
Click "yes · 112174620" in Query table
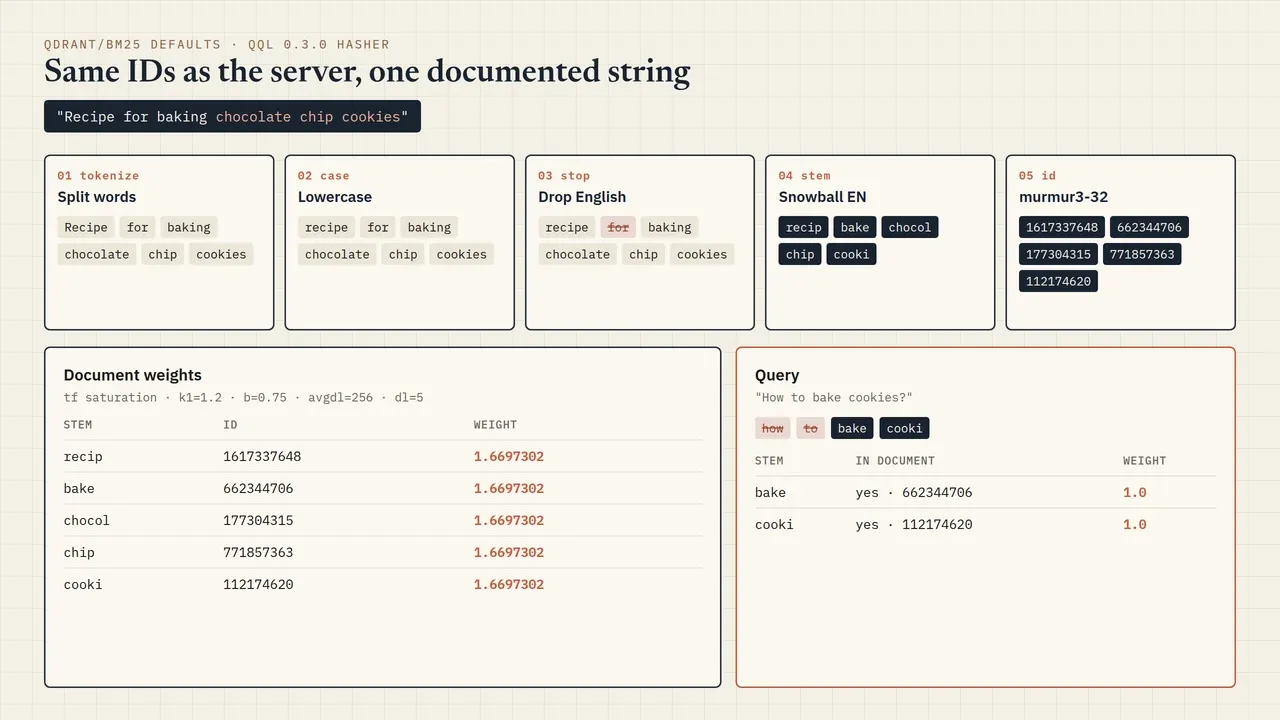coord(914,524)
